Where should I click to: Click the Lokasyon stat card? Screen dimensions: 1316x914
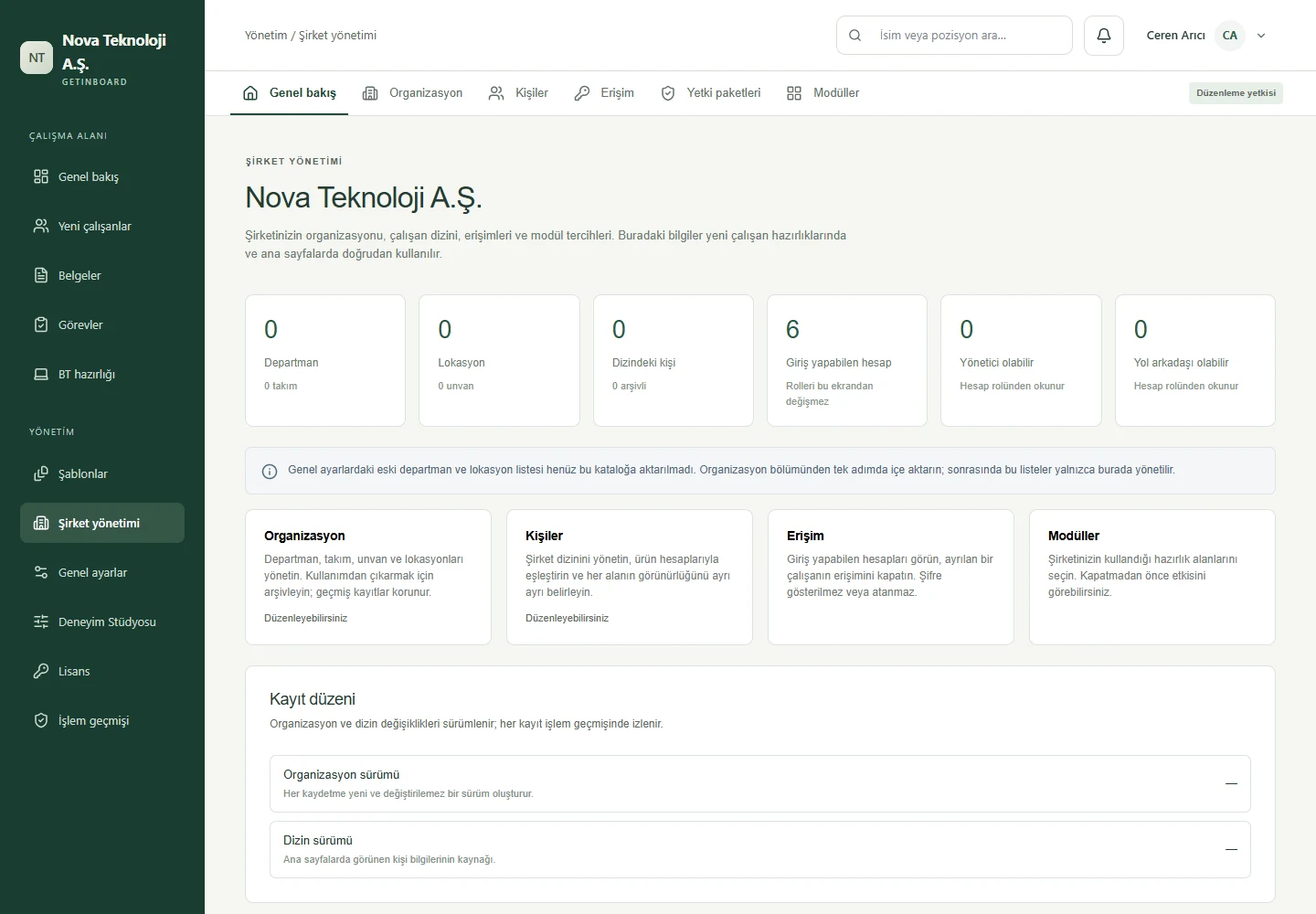click(499, 360)
